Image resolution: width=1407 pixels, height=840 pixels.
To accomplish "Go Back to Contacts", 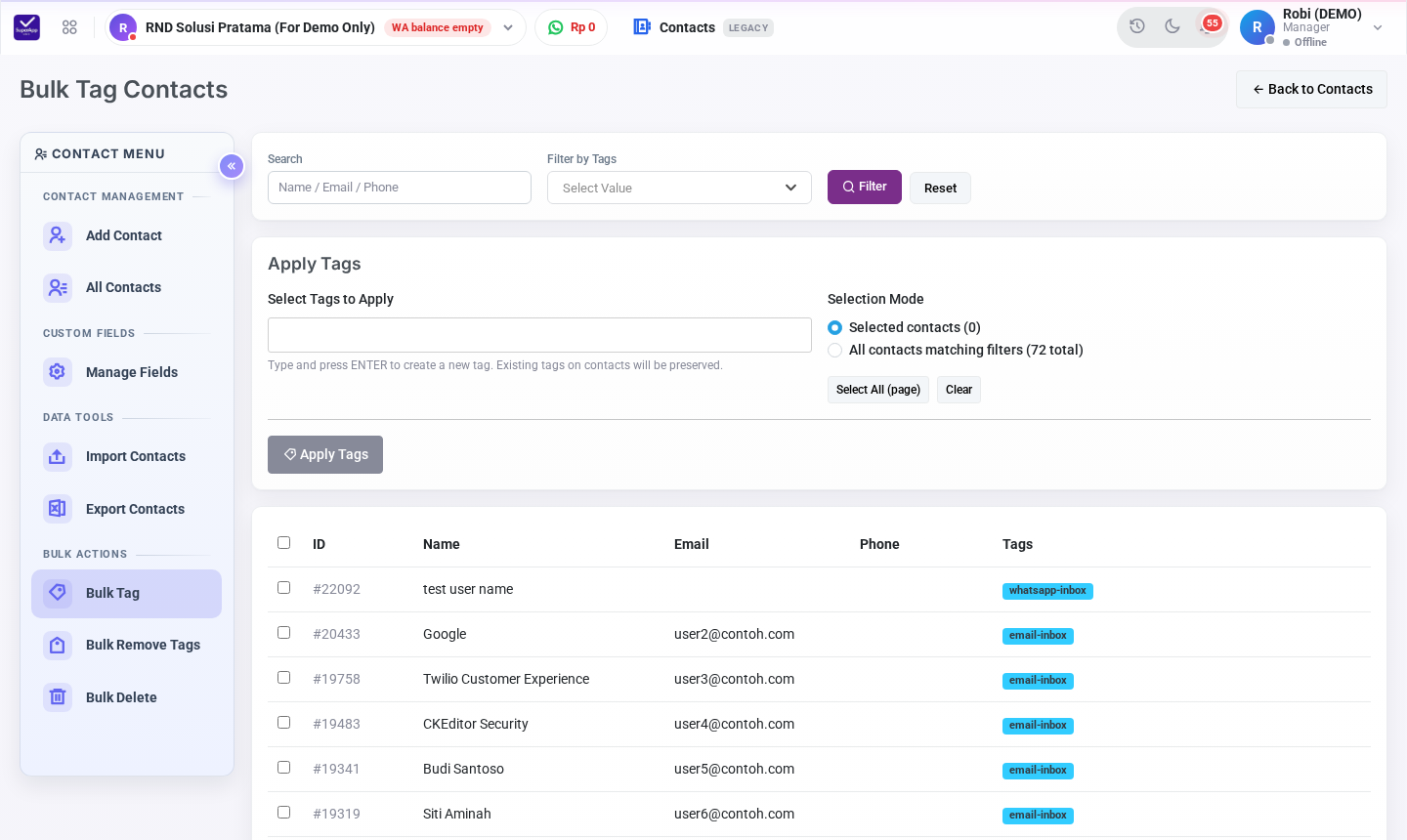I will 1311,89.
